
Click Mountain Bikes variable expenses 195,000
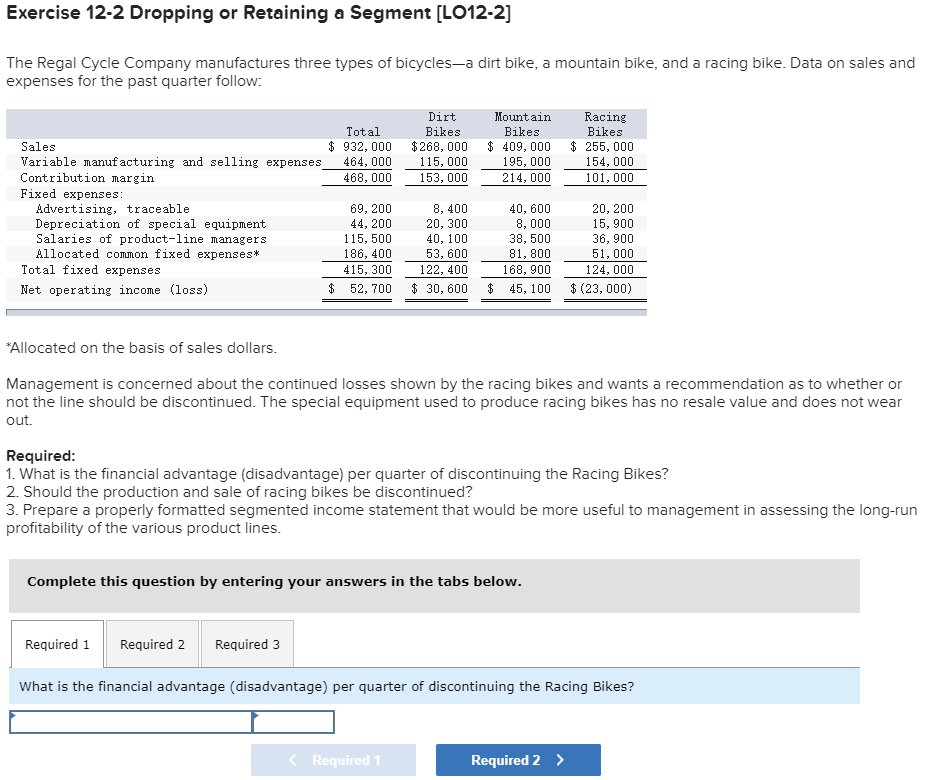pyautogui.click(x=526, y=162)
